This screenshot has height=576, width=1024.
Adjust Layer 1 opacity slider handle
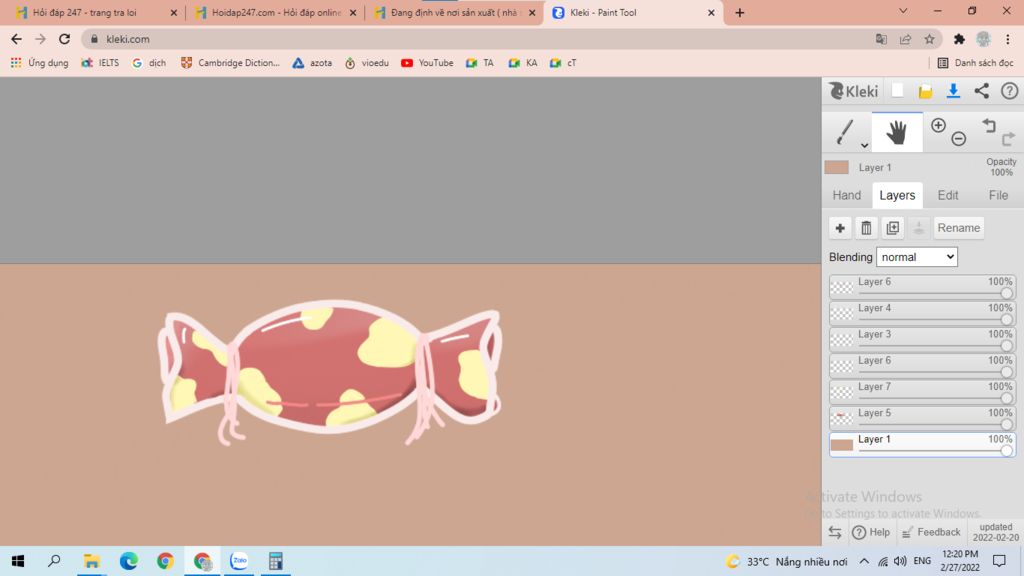pyautogui.click(x=1006, y=451)
